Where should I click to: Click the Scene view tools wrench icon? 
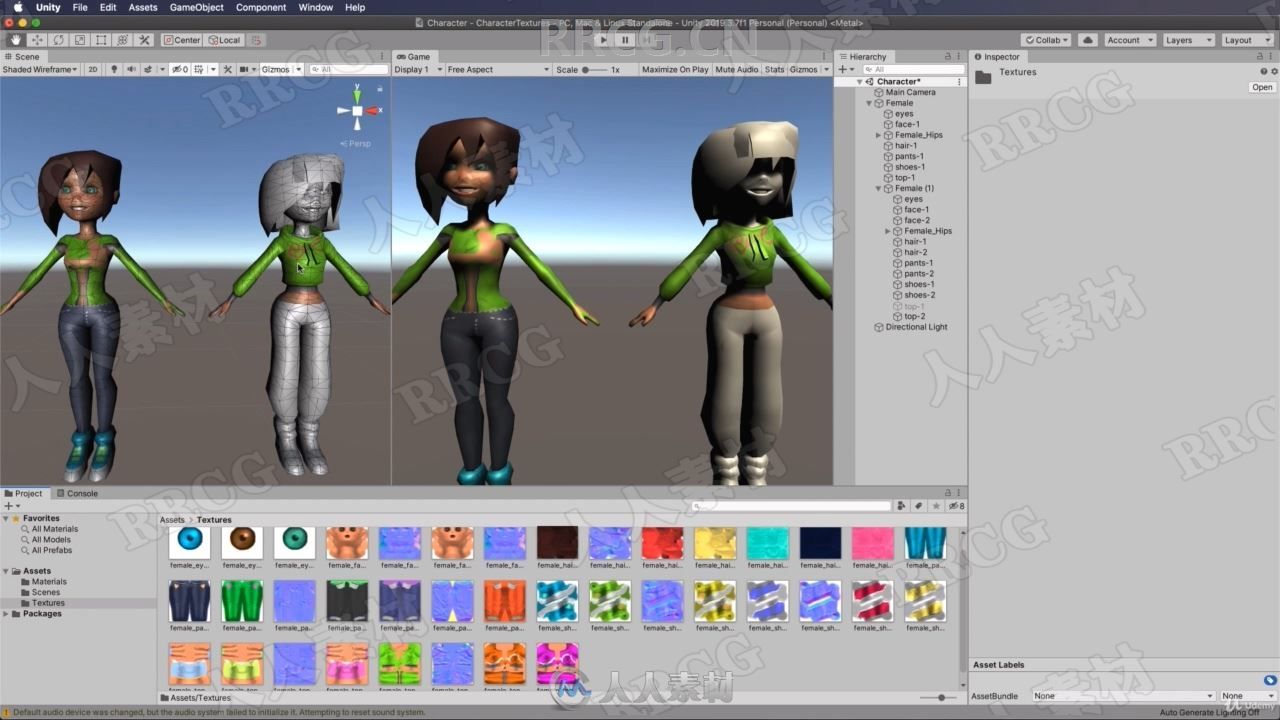(228, 70)
